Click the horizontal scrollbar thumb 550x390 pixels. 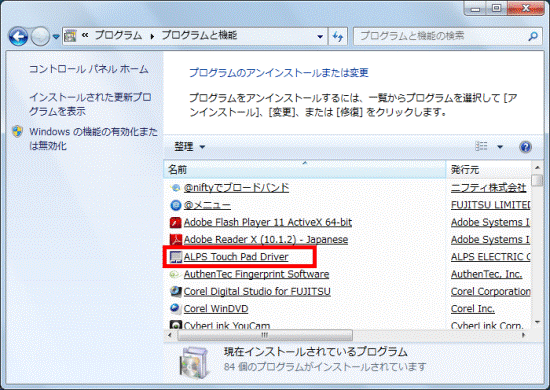point(265,335)
